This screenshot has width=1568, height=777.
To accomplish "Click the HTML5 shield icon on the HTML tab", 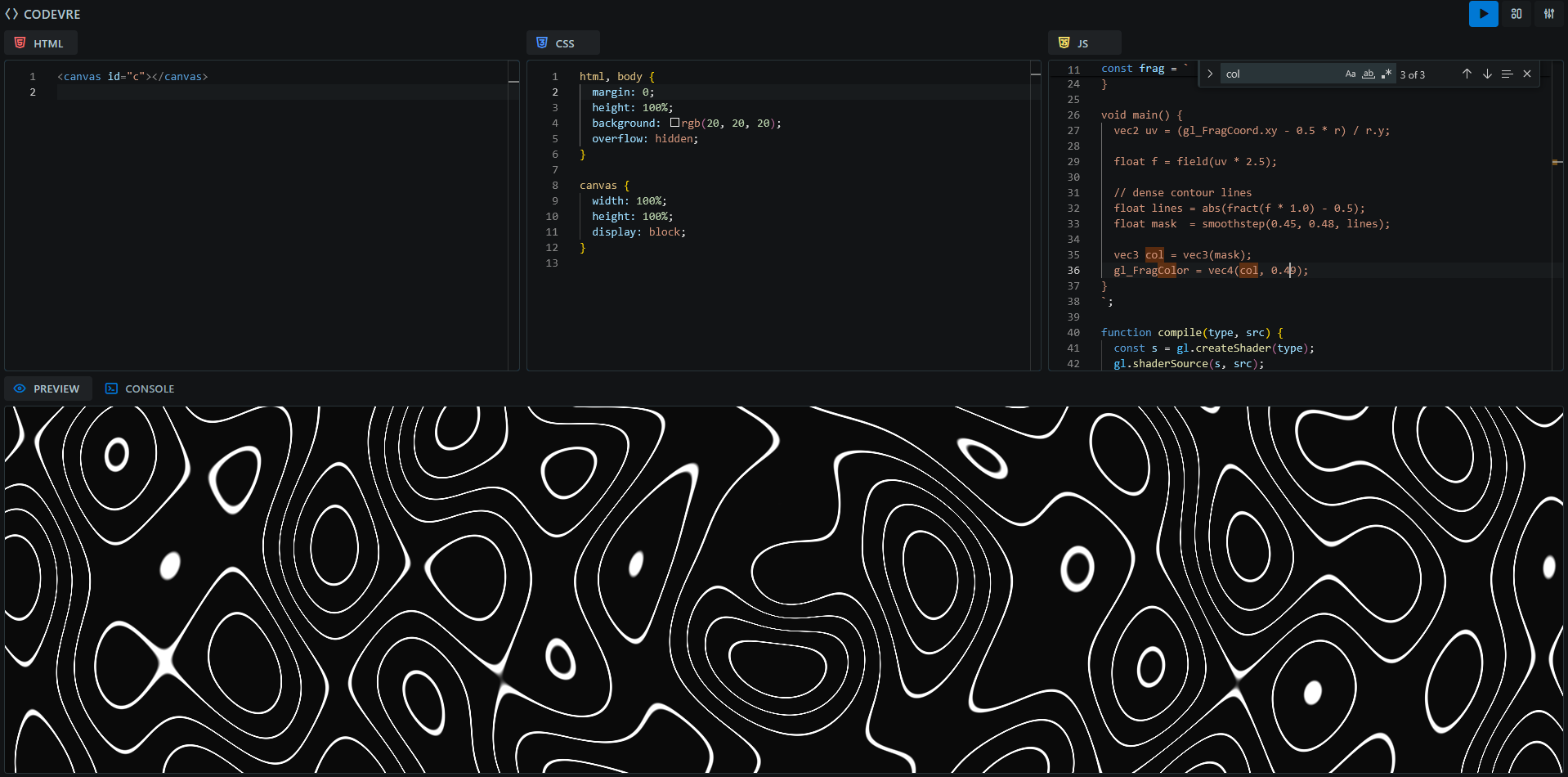I will pyautogui.click(x=20, y=43).
